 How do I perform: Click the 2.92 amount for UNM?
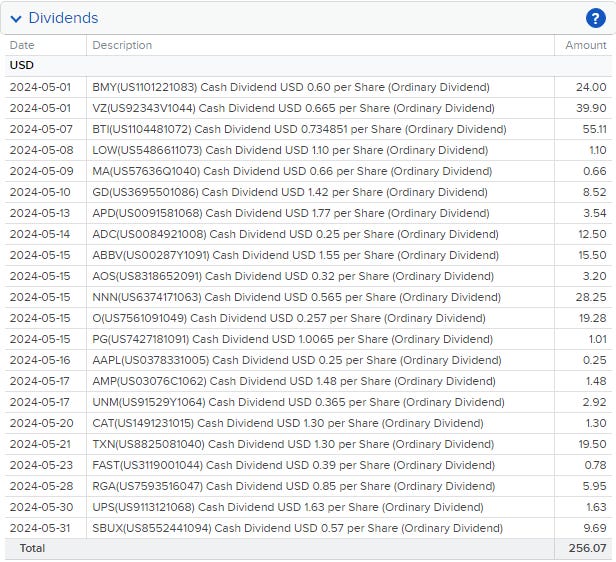[x=596, y=402]
